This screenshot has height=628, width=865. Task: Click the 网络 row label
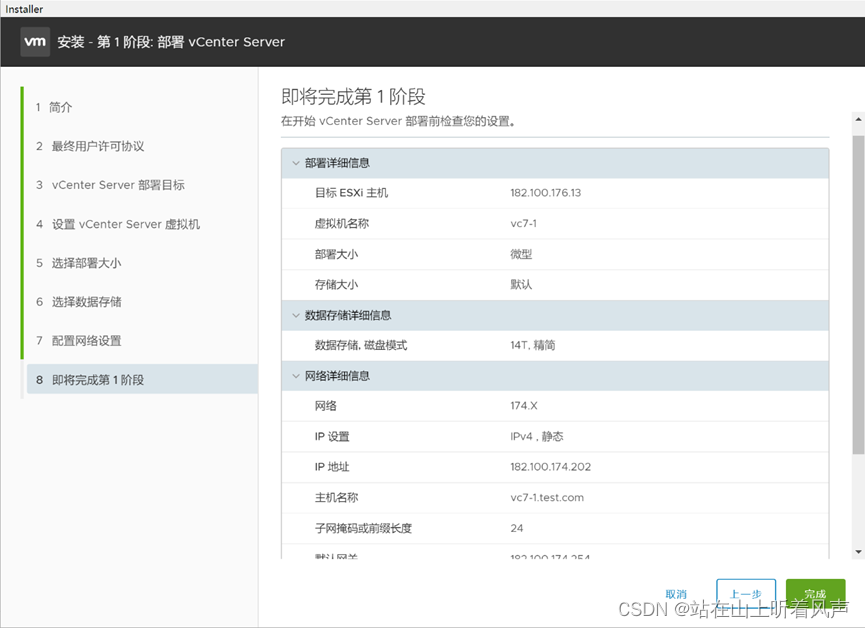click(x=325, y=406)
